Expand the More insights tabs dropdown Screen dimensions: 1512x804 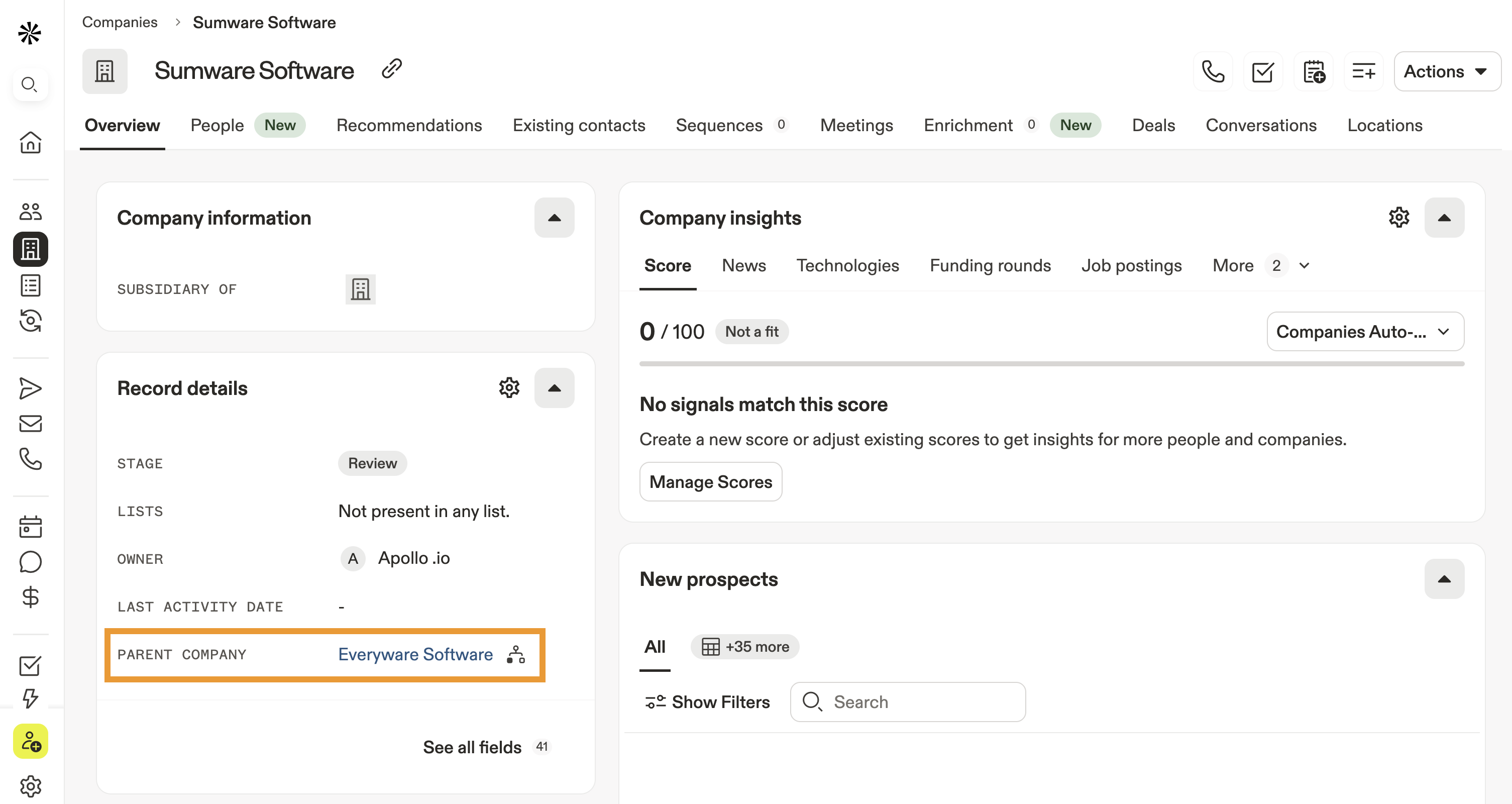(1261, 265)
